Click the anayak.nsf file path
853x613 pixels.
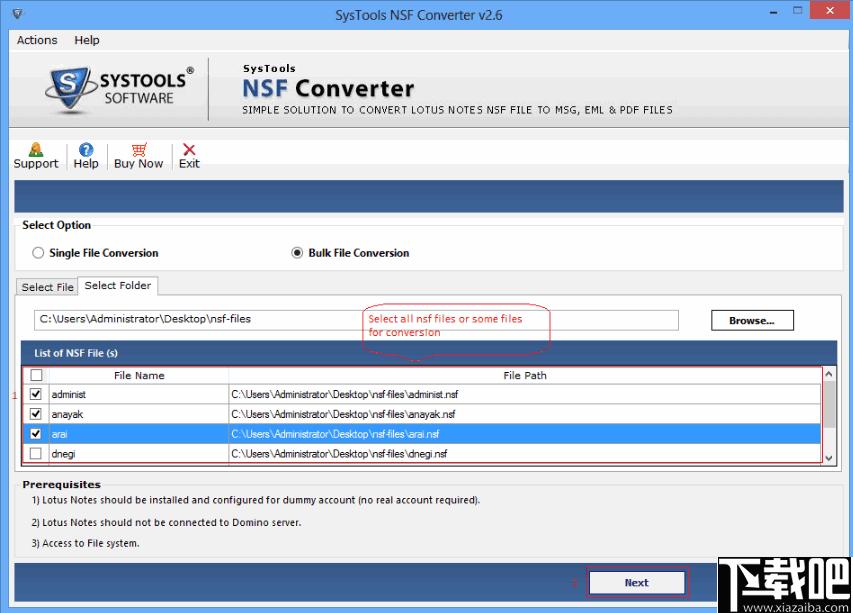click(524, 414)
